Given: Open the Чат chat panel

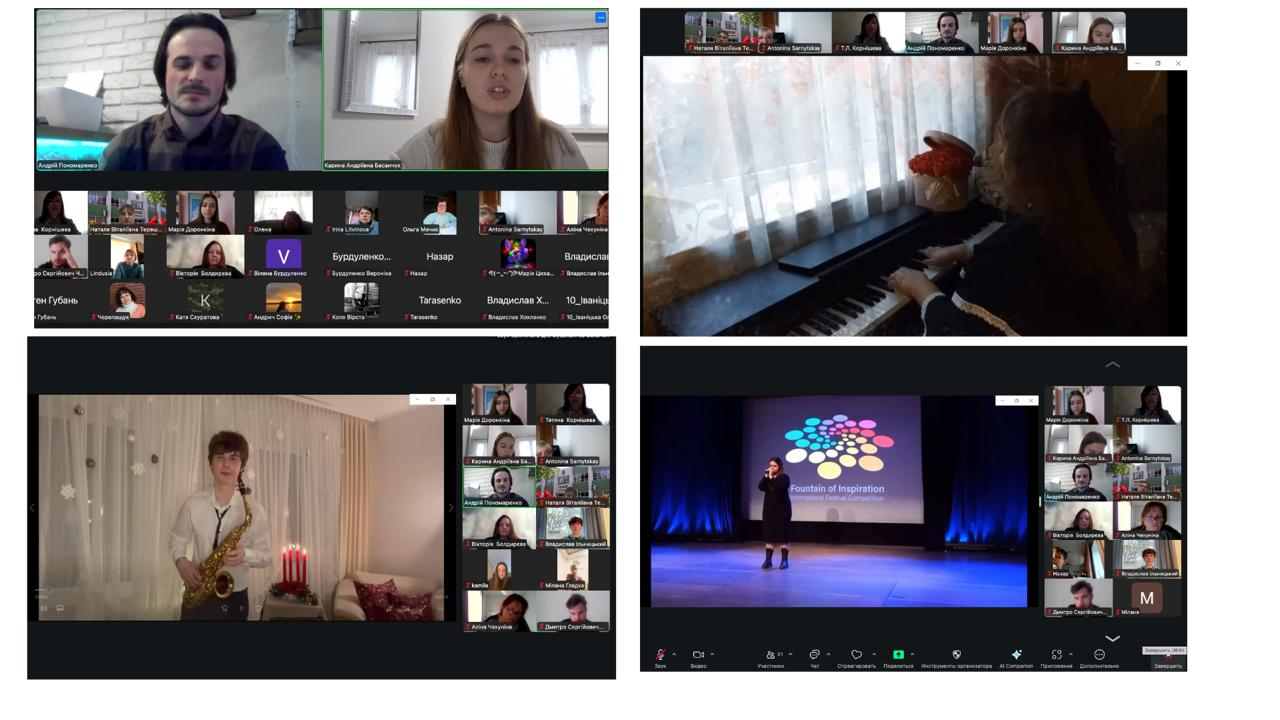Looking at the screenshot, I should pos(814,655).
